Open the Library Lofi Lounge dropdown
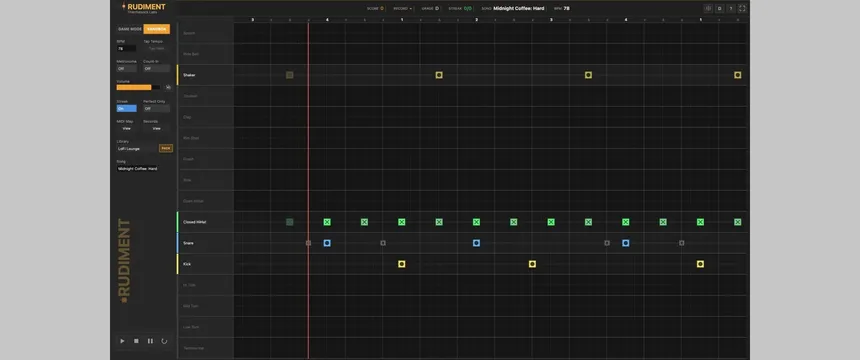Screen dimensions: 860x360 click(137, 149)
